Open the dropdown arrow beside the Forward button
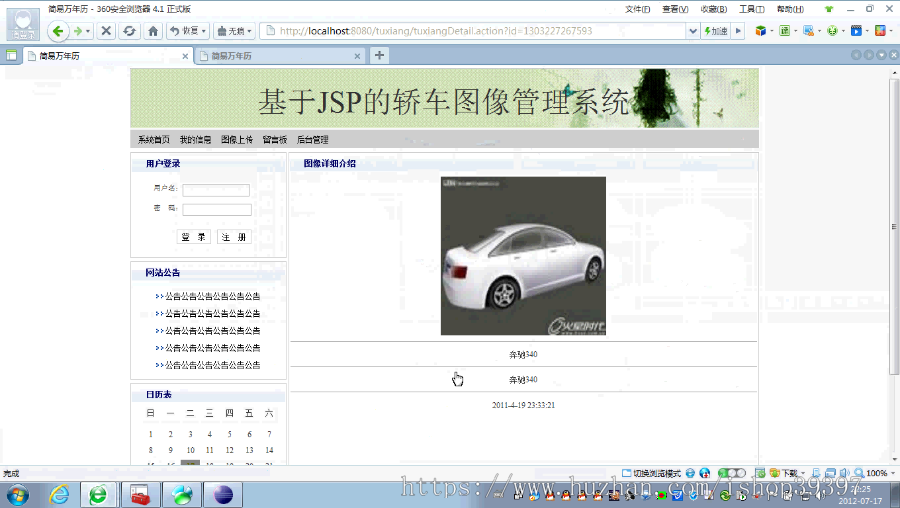900x508 pixels. (88, 31)
